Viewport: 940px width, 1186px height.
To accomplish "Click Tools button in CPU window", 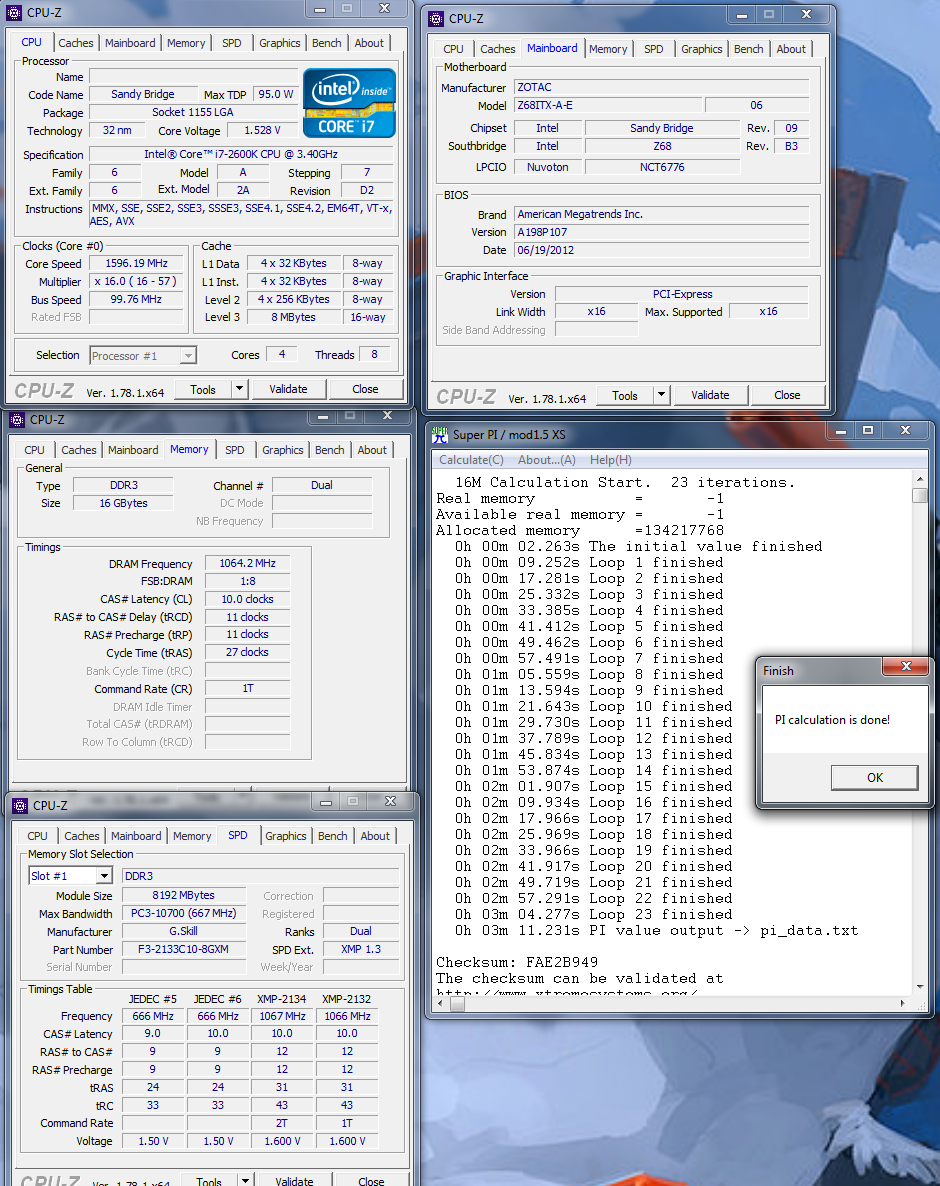I will [x=203, y=389].
